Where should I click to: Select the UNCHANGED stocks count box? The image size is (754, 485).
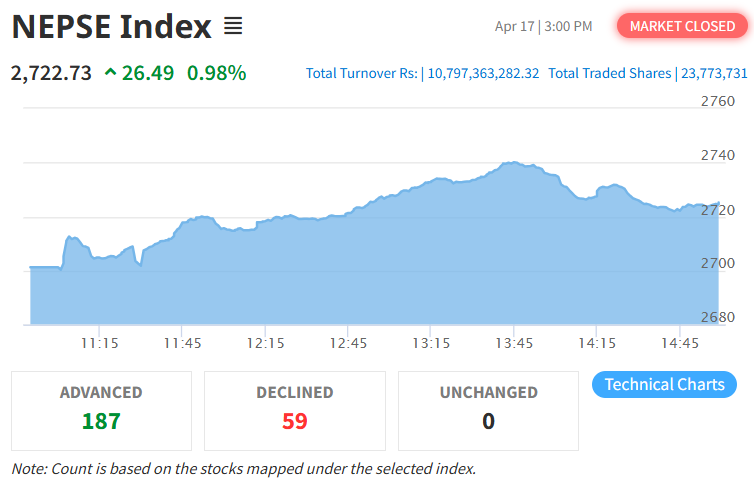click(488, 410)
